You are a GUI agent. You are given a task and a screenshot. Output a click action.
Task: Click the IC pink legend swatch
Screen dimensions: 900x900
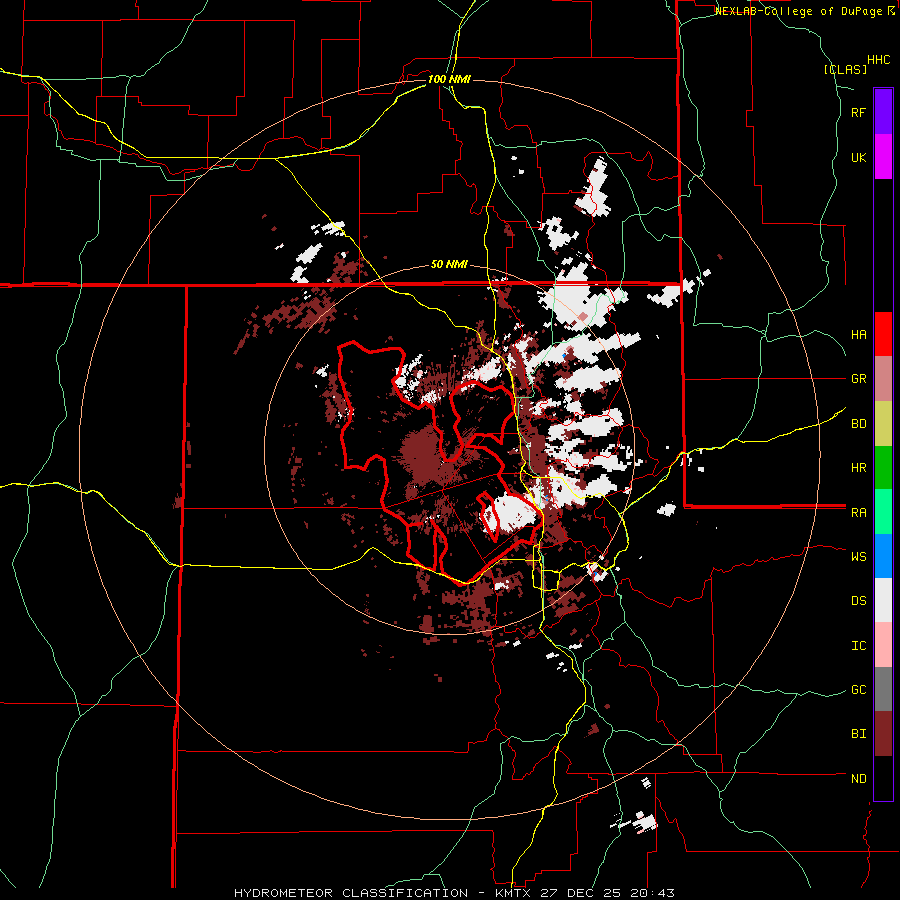pyautogui.click(x=883, y=645)
